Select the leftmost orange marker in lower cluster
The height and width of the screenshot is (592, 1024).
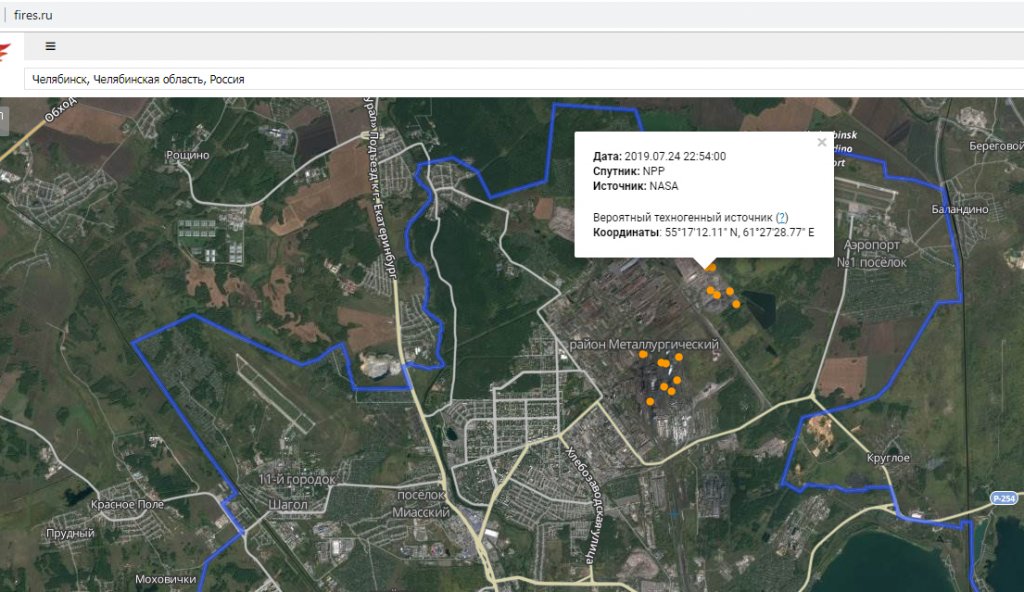[x=643, y=355]
